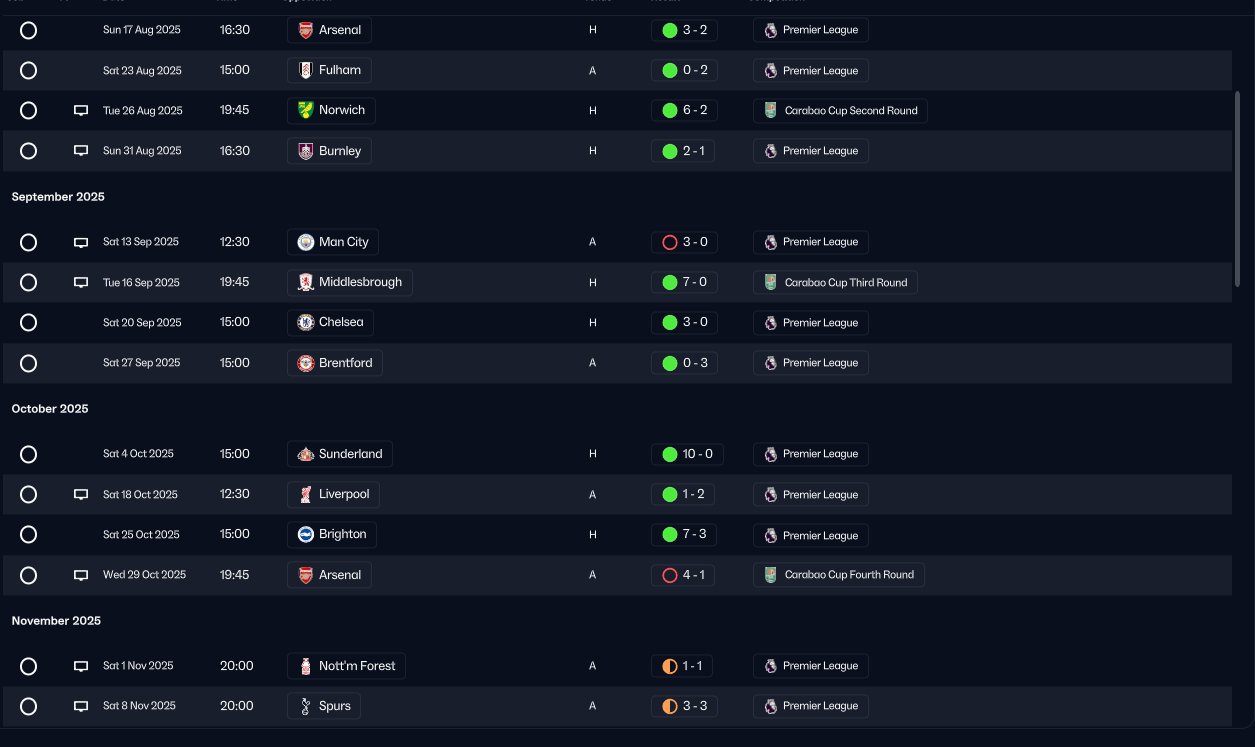Click the green win indicator for 10 - 0

[669, 454]
